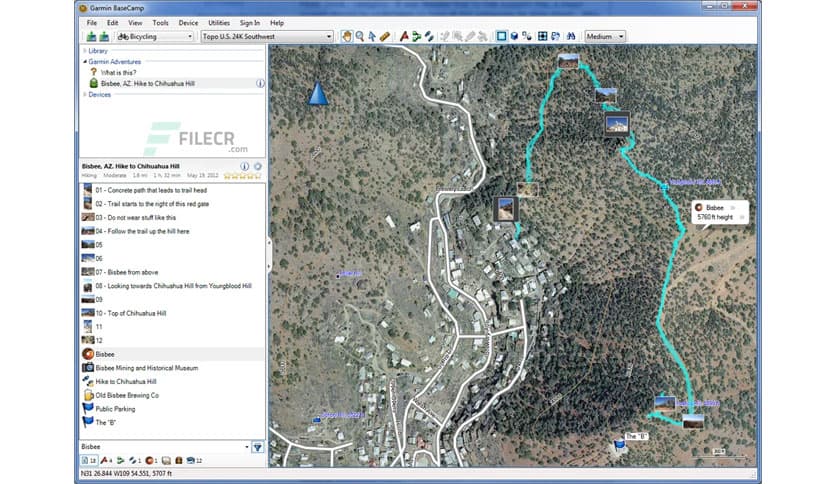836x484 pixels.
Task: Click the New Waypoint flag tool
Action: 404,37
